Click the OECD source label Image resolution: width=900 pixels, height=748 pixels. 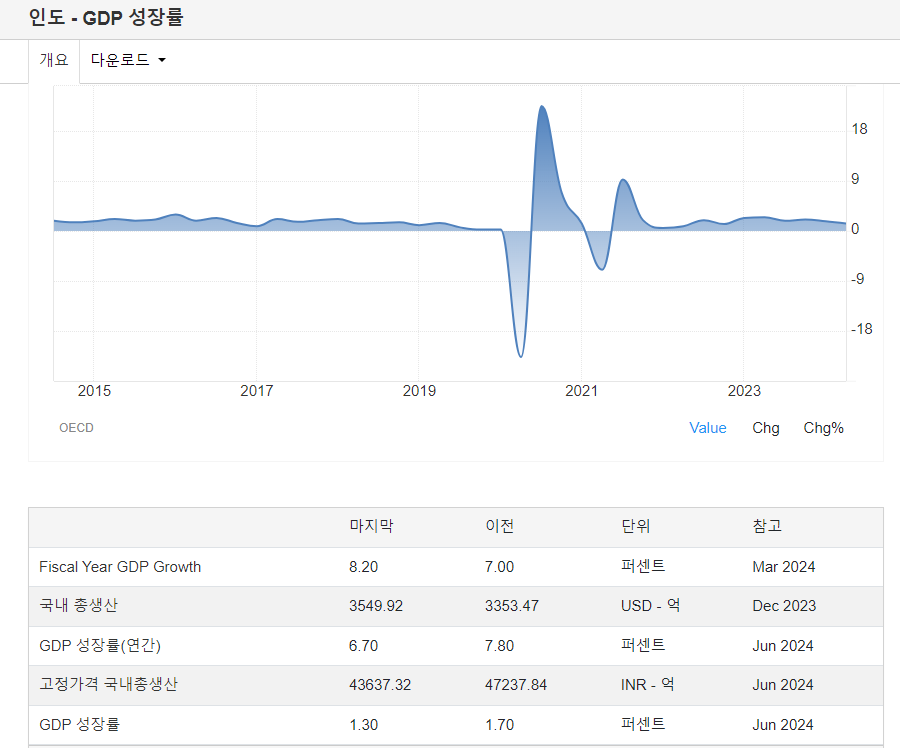76,428
